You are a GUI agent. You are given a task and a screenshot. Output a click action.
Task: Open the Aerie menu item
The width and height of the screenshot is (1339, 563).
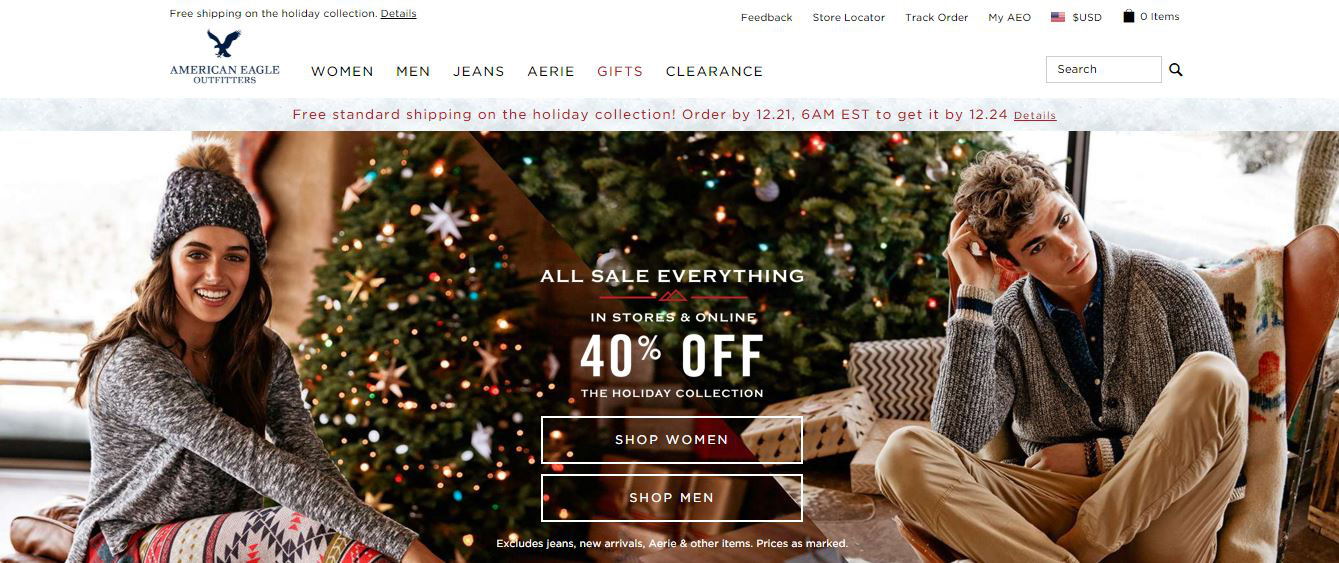pos(551,71)
